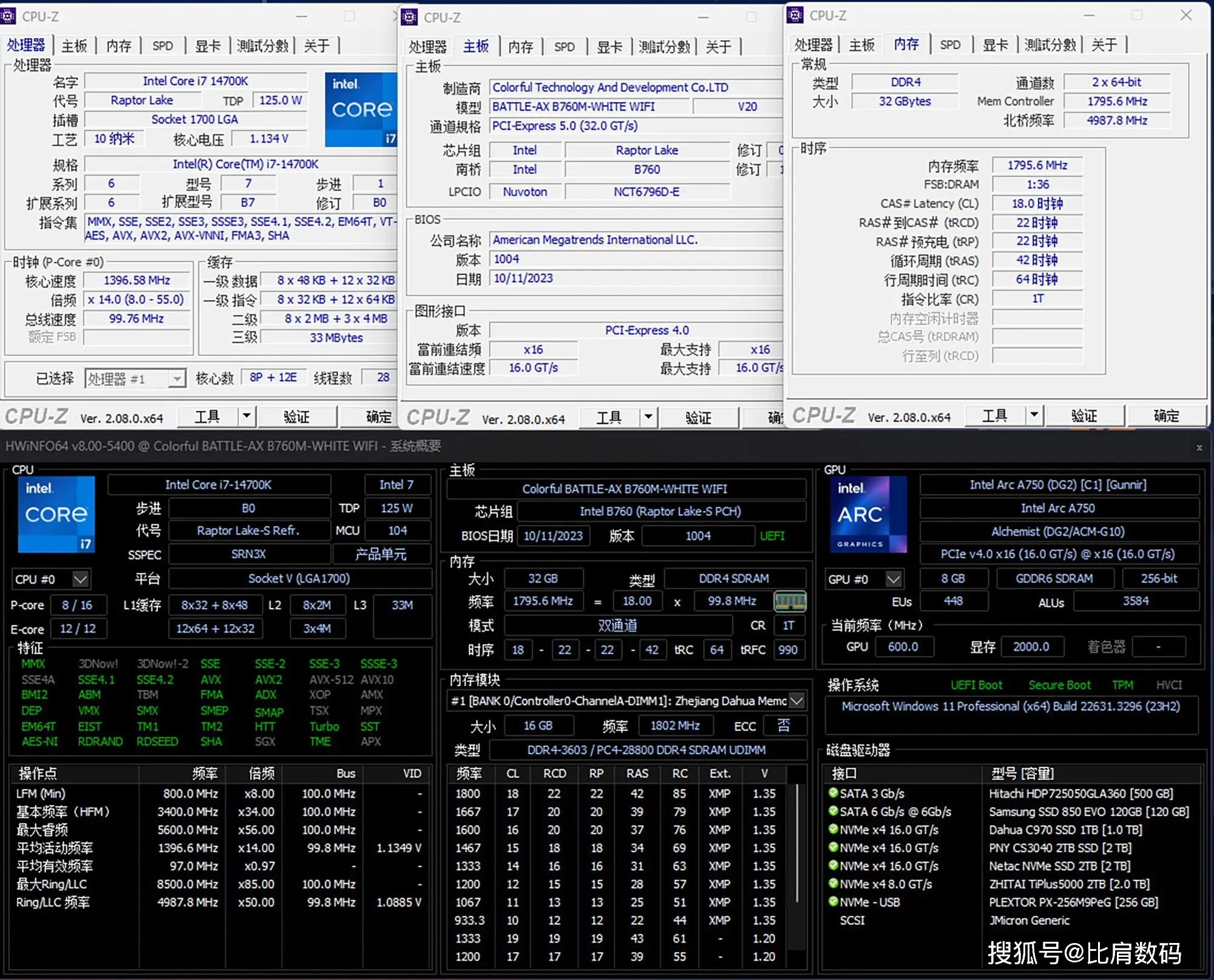Click the HVCI indicator in HWiNFO
This screenshot has height=980, width=1214.
(1169, 685)
